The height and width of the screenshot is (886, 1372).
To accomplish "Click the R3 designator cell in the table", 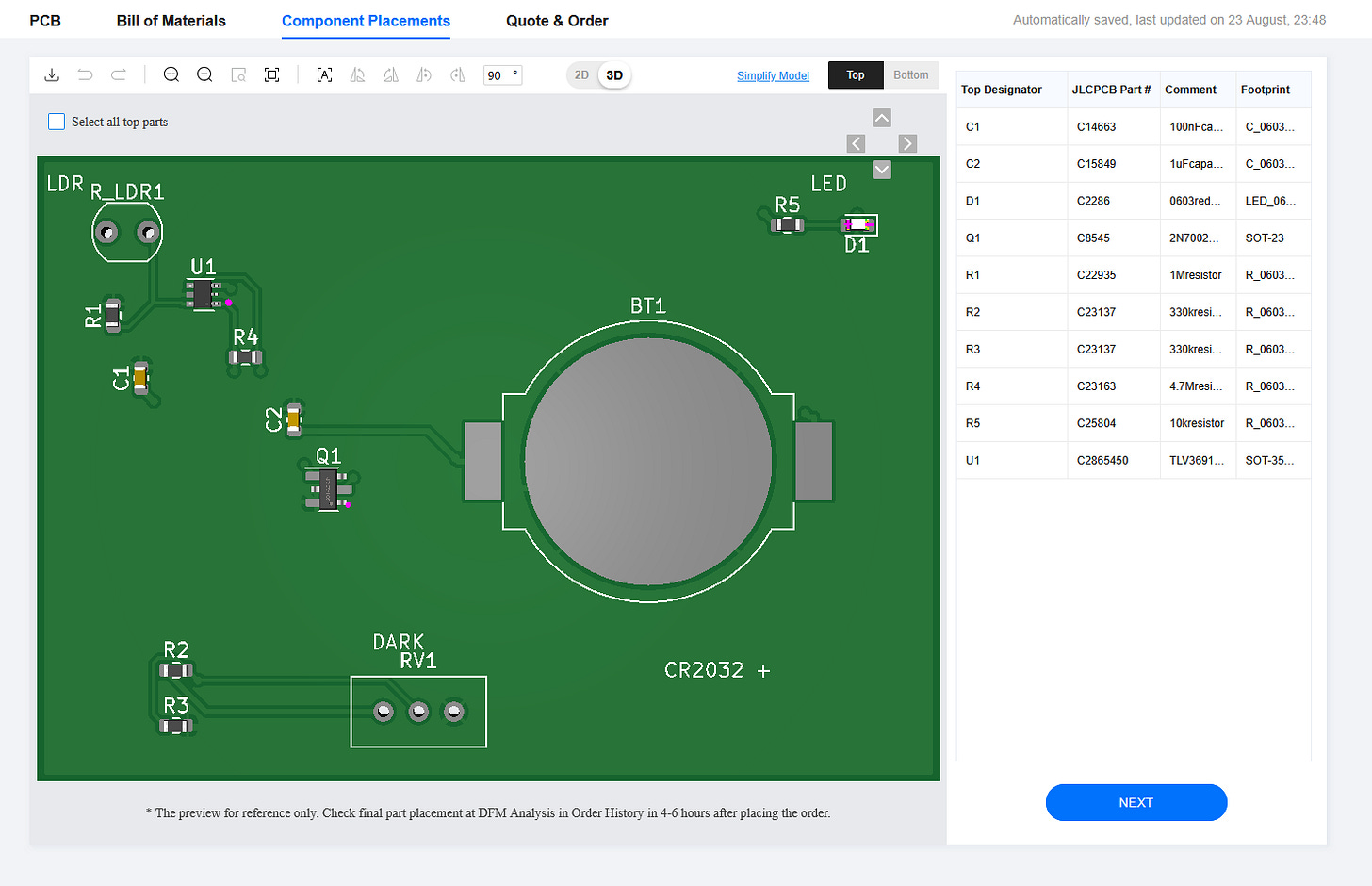I will 1012,349.
